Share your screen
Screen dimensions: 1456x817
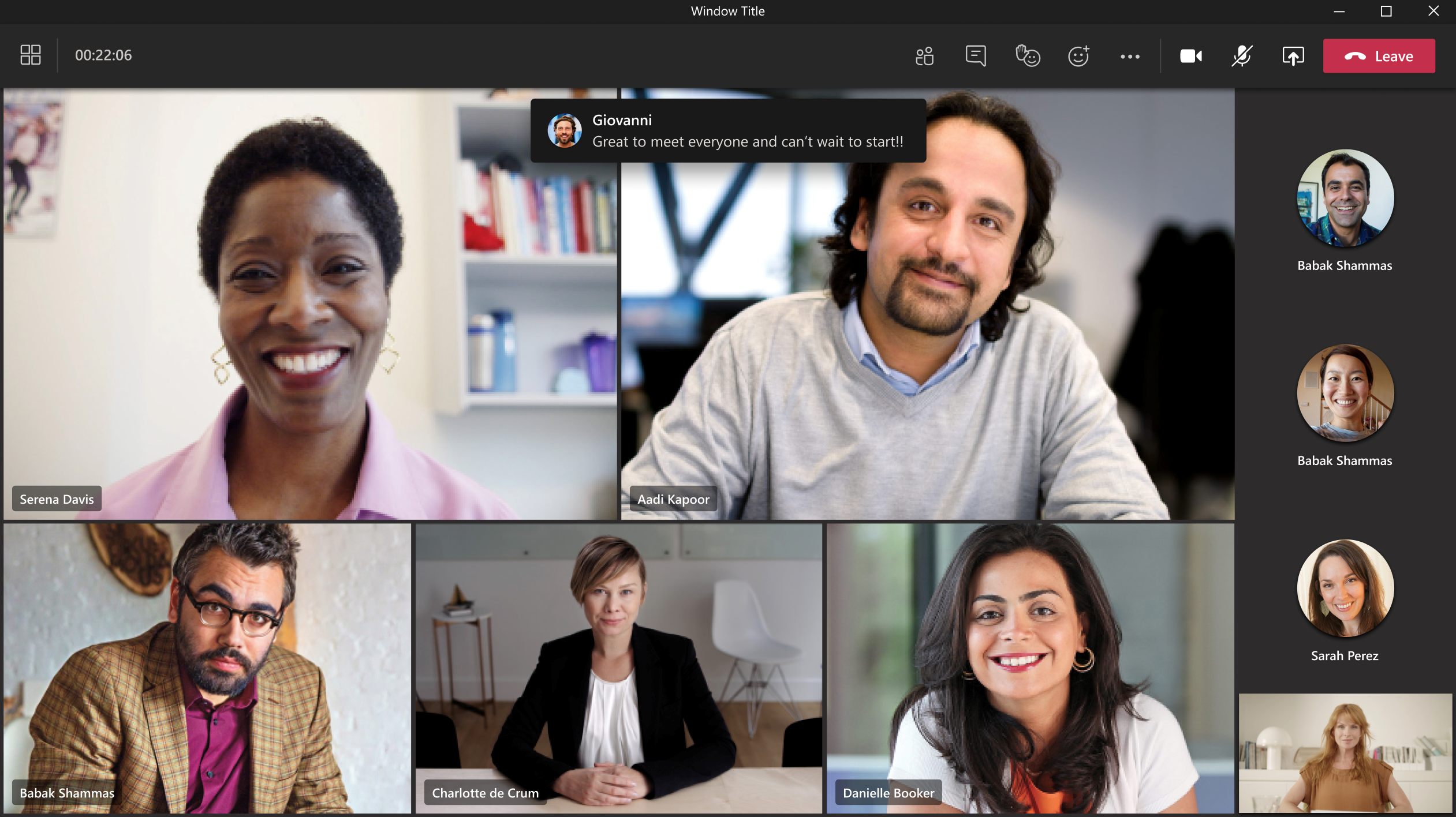pyautogui.click(x=1293, y=56)
